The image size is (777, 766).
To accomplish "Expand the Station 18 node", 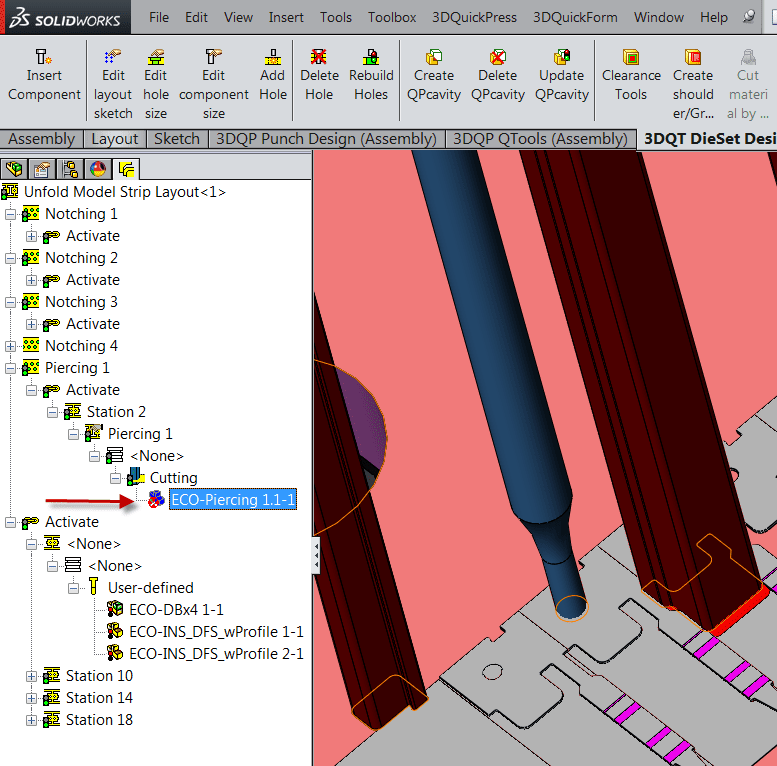I will coord(31,720).
